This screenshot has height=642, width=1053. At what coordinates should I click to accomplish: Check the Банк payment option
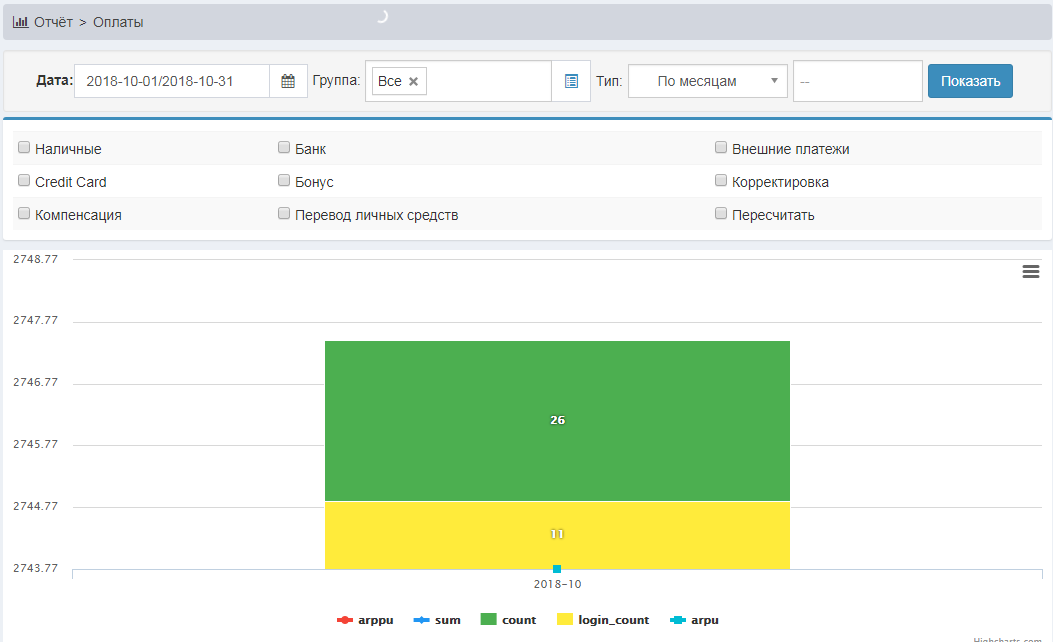pyautogui.click(x=284, y=148)
